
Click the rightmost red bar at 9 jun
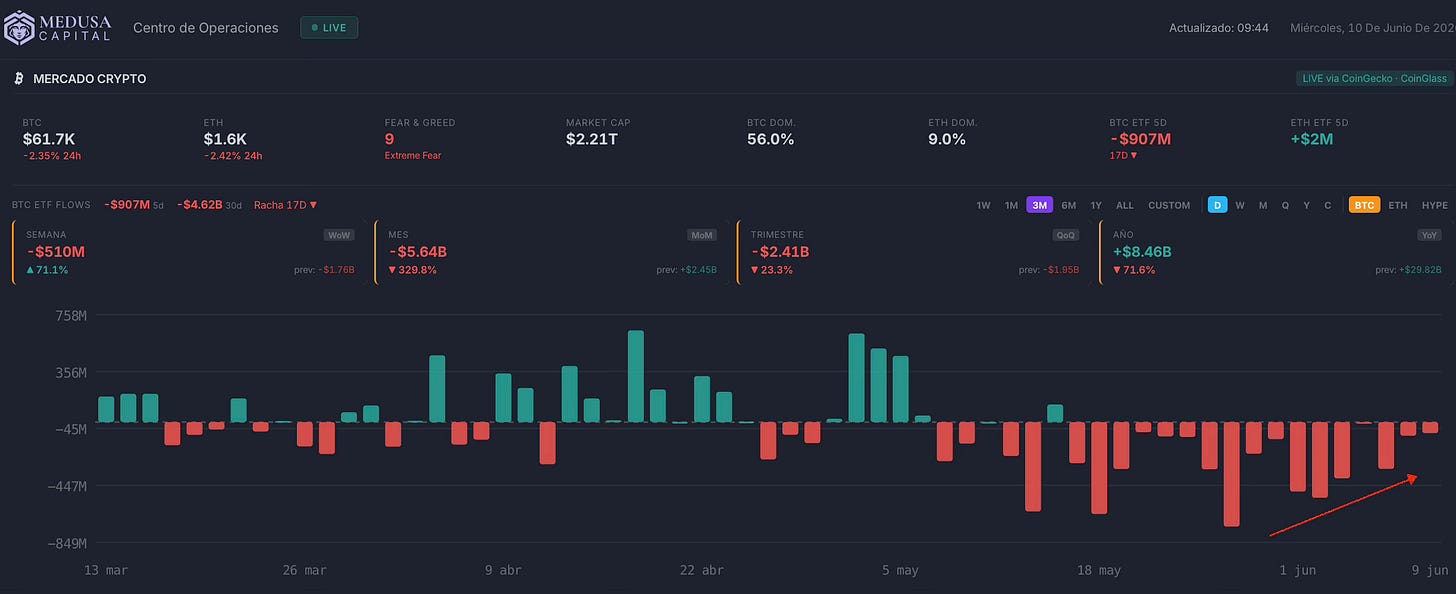1430,427
